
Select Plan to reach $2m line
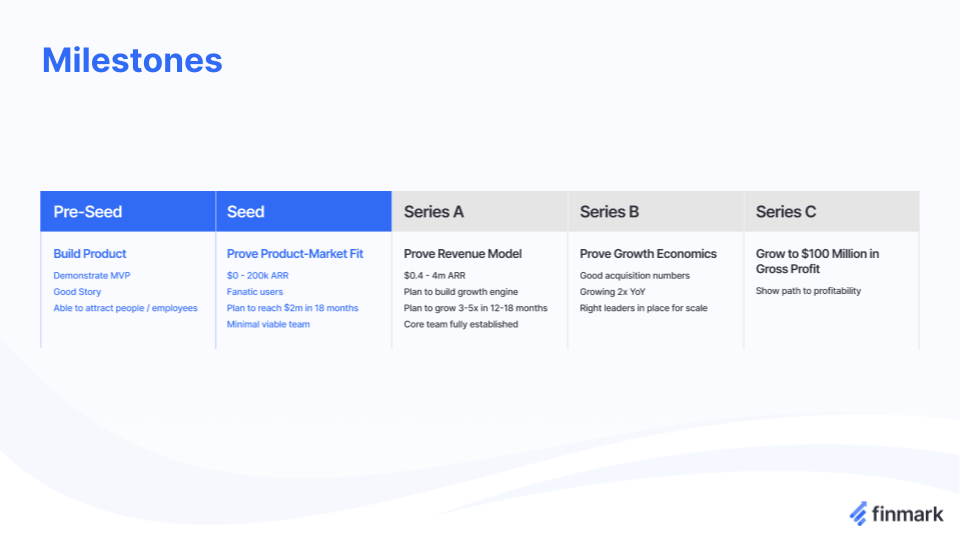pos(293,308)
